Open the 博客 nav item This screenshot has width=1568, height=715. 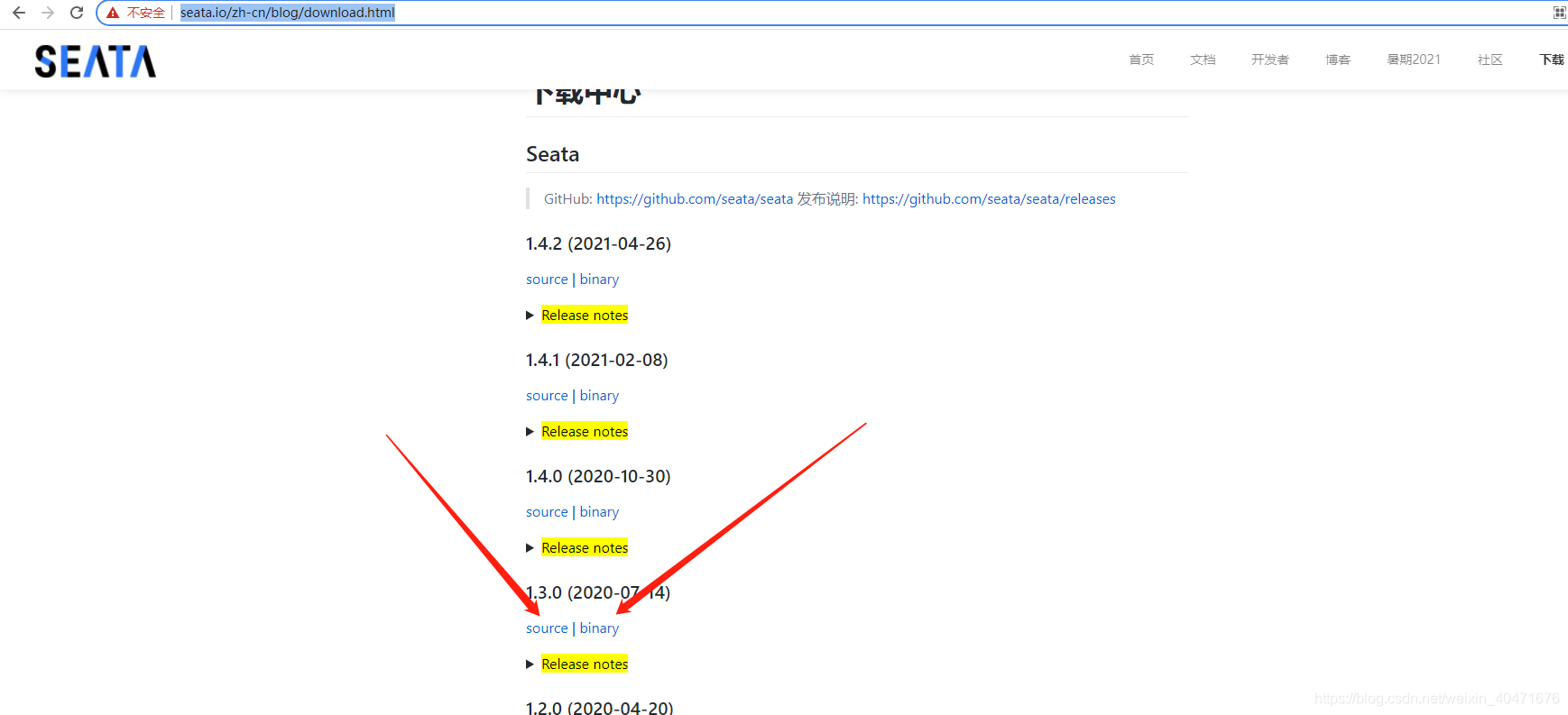pos(1338,60)
